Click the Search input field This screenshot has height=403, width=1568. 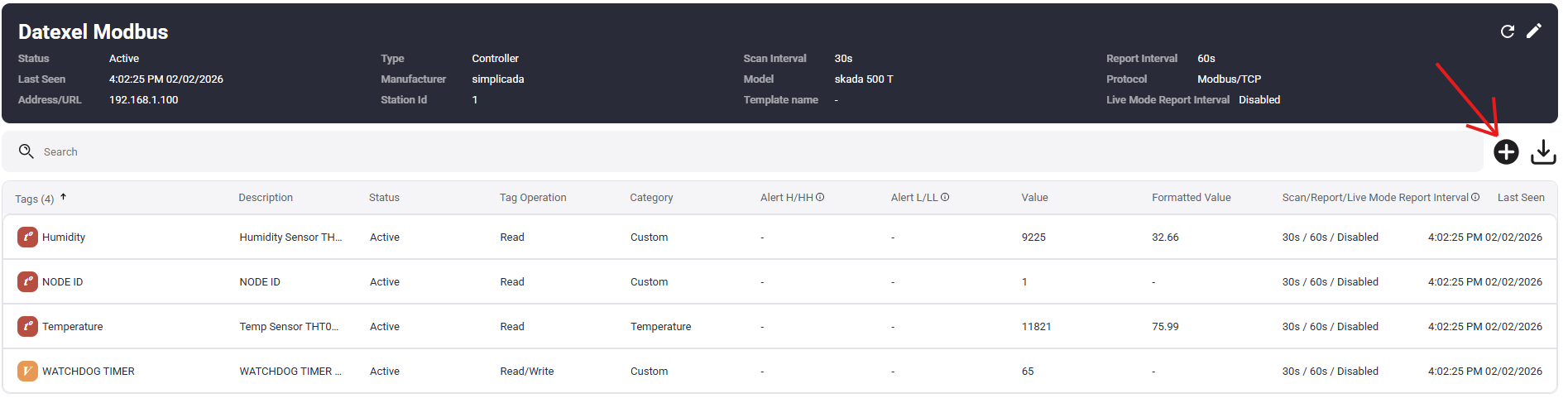[x=745, y=152]
